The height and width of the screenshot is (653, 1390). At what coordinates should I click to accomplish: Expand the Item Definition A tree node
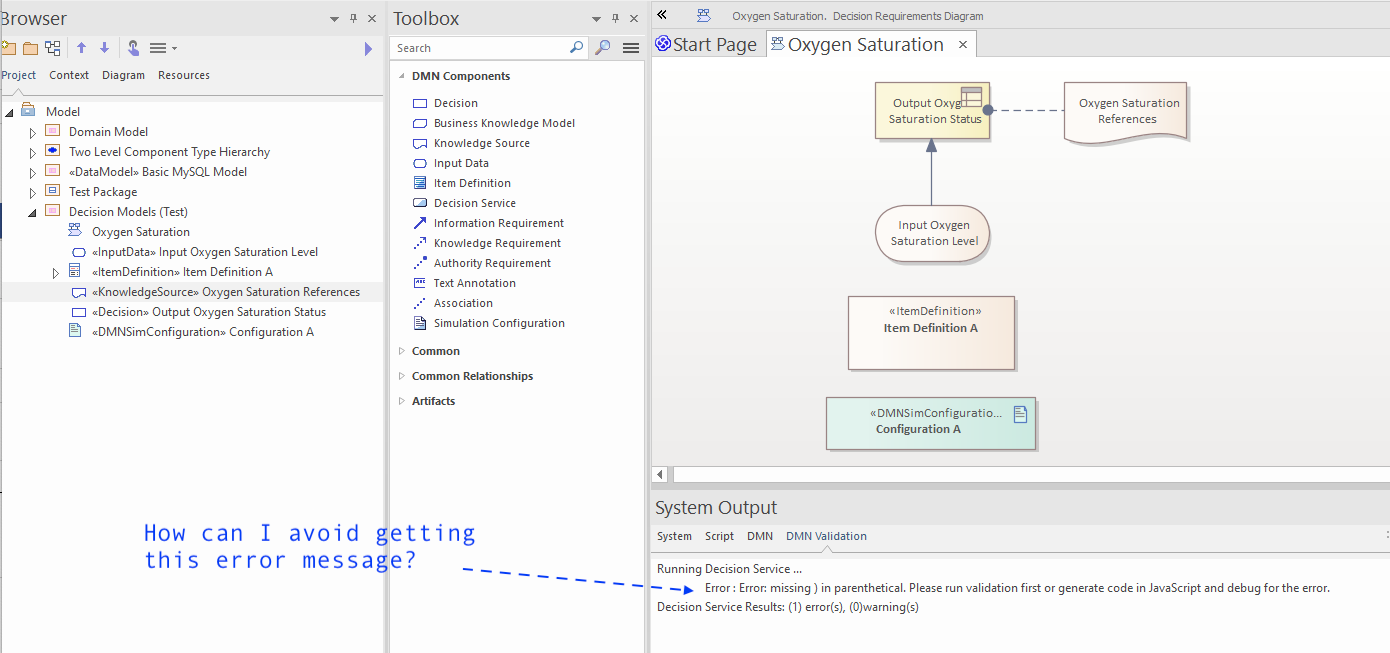[56, 272]
